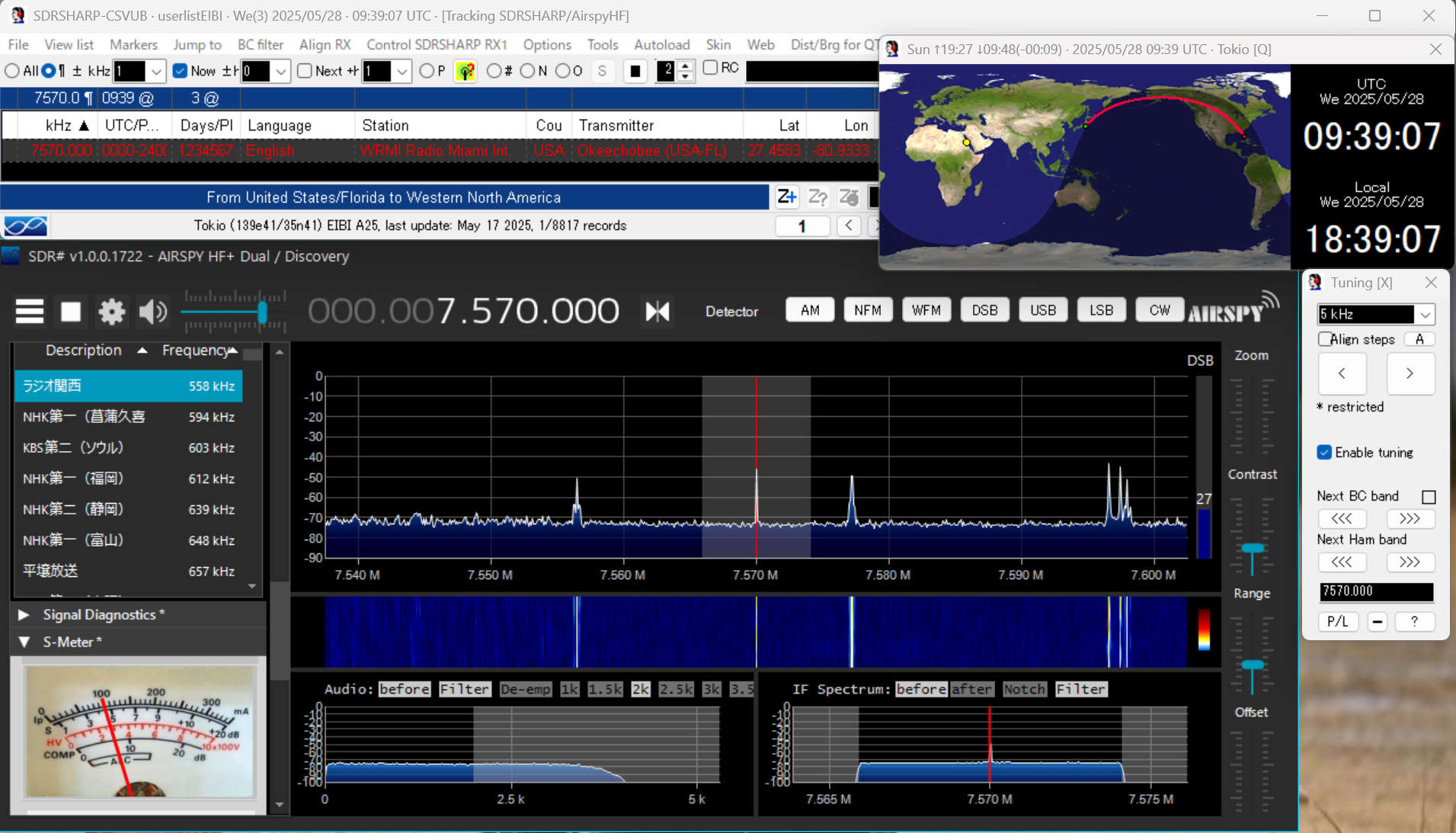Expand the Signal Diagnostics panel
The width and height of the screenshot is (1456, 833).
pos(24,615)
